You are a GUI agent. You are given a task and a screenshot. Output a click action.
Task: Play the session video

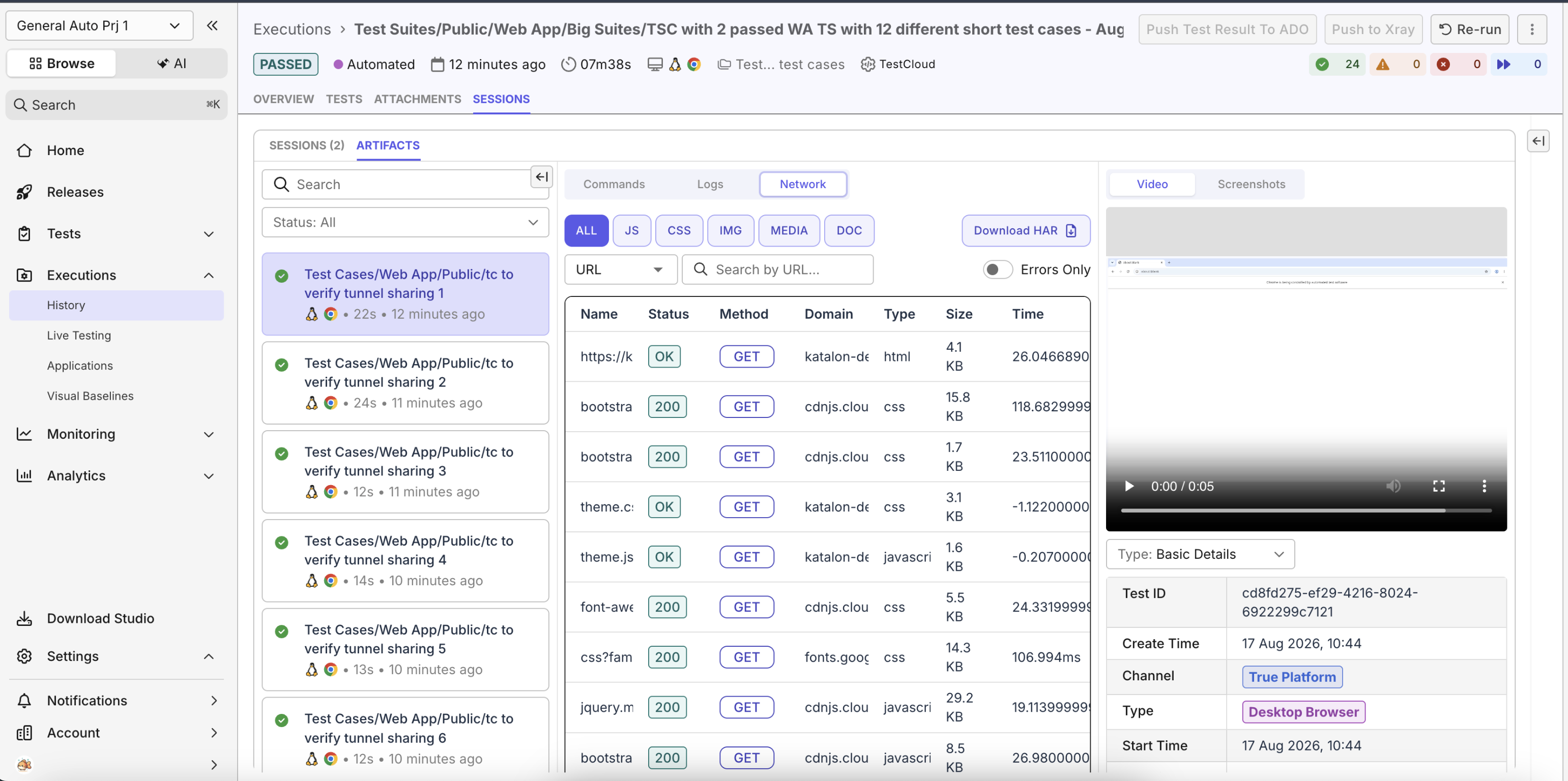1129,486
